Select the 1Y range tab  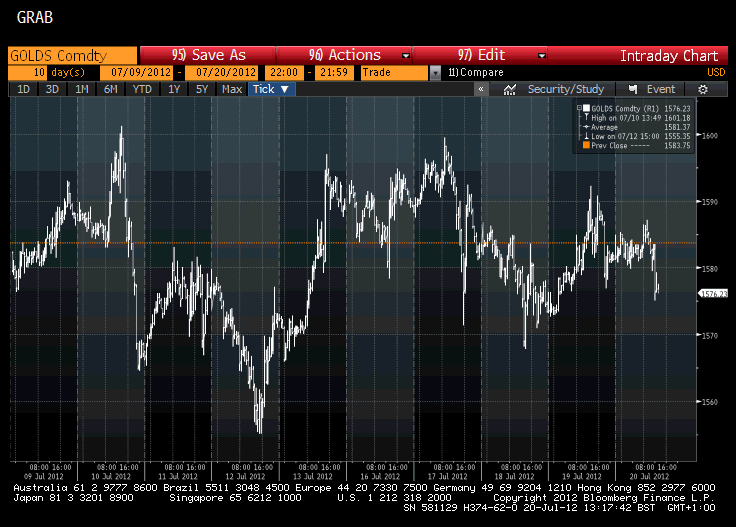(x=174, y=89)
